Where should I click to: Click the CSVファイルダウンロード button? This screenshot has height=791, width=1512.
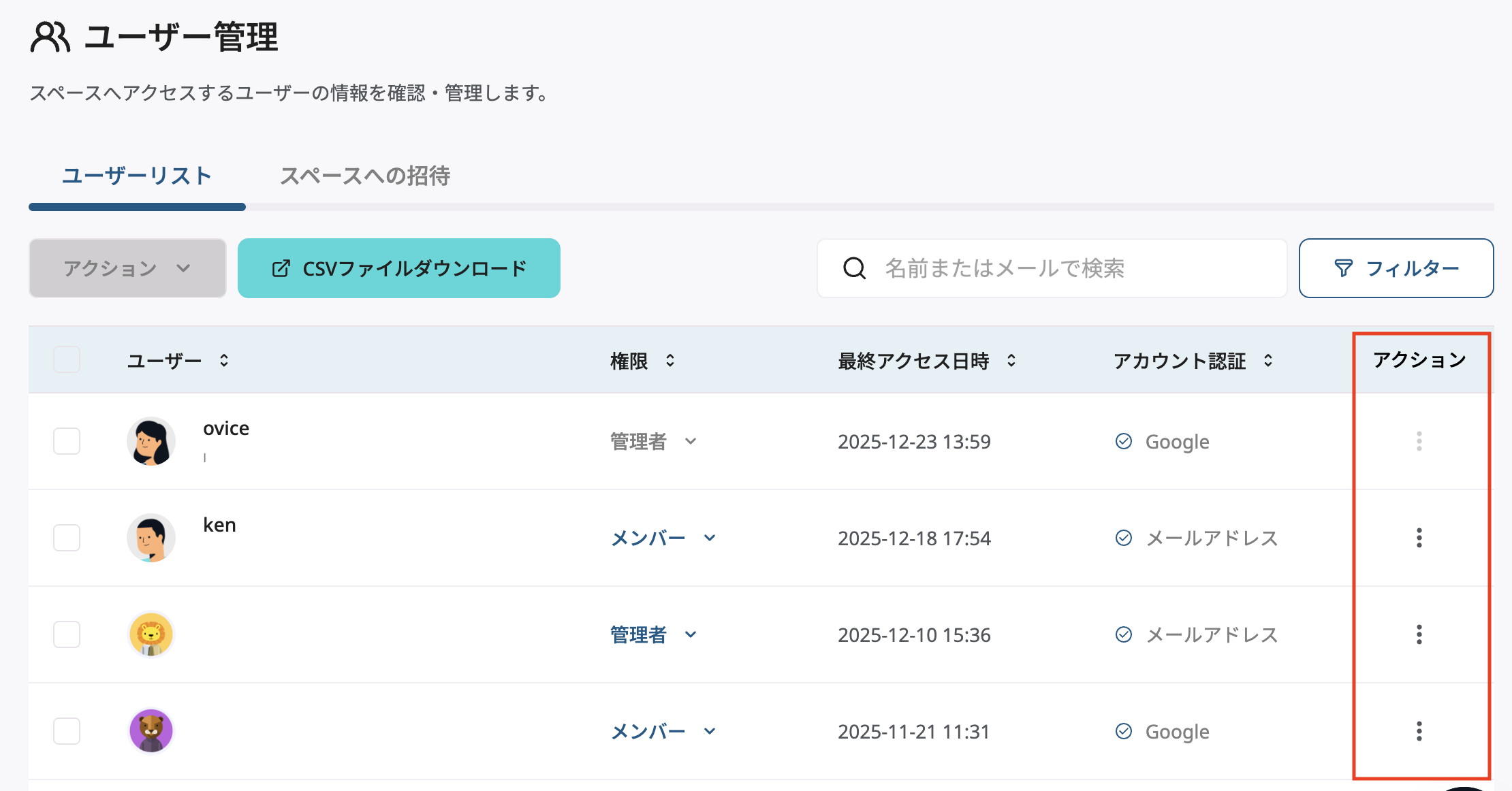pos(398,268)
